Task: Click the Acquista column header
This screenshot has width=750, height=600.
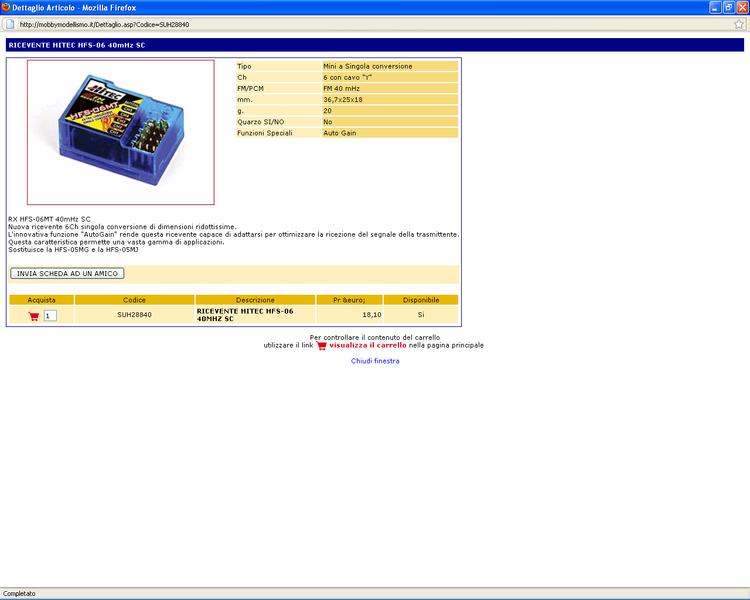Action: pyautogui.click(x=42, y=300)
